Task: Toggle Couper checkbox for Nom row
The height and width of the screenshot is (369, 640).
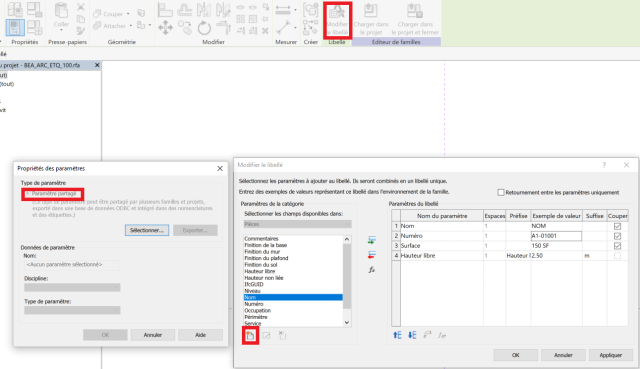Action: click(617, 226)
